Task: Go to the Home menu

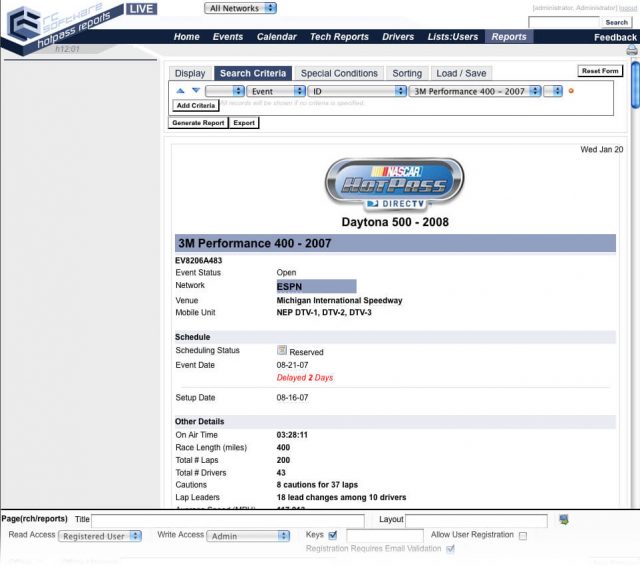Action: tap(187, 37)
